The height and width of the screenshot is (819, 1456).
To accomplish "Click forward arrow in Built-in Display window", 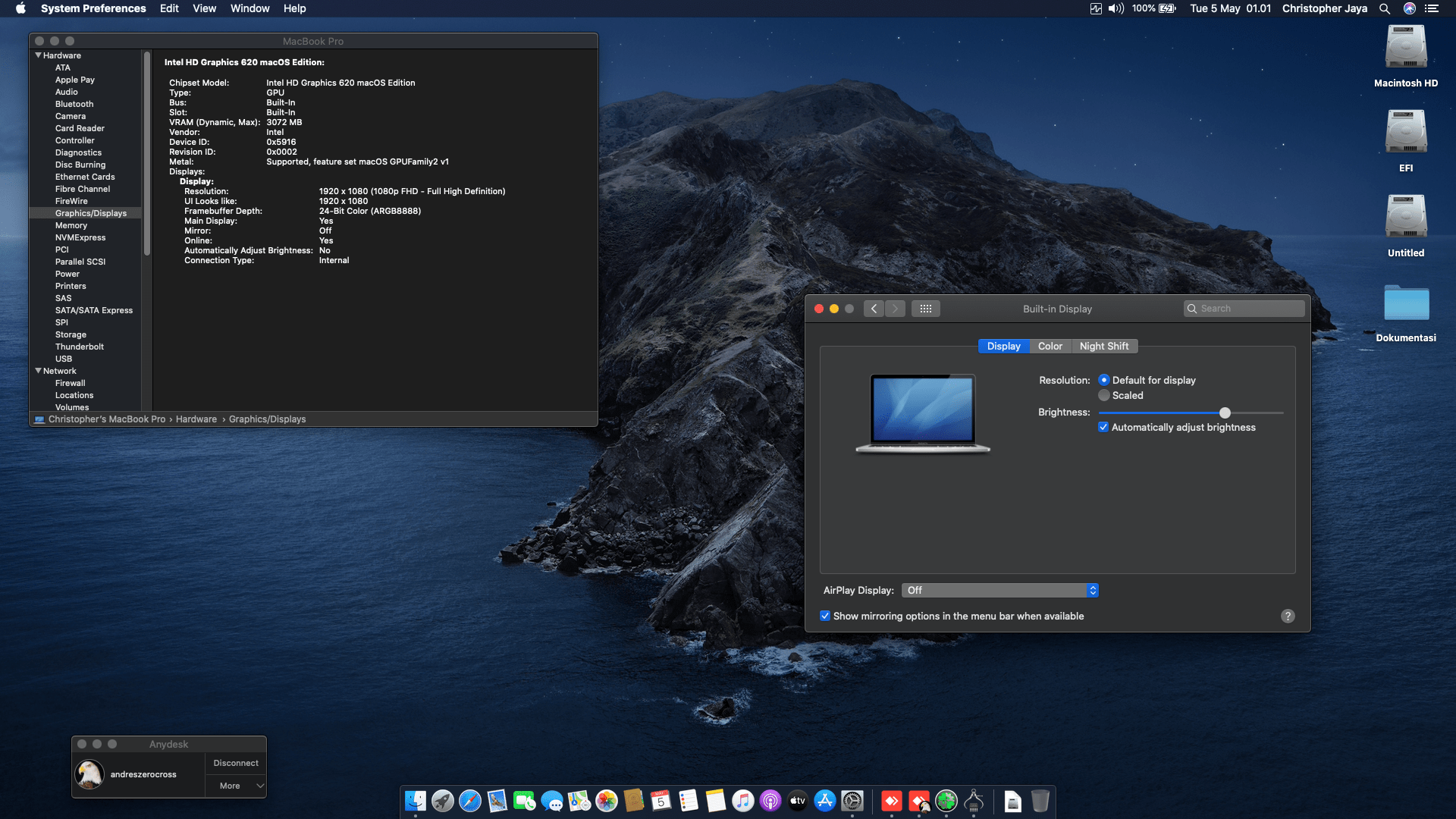I will [895, 309].
